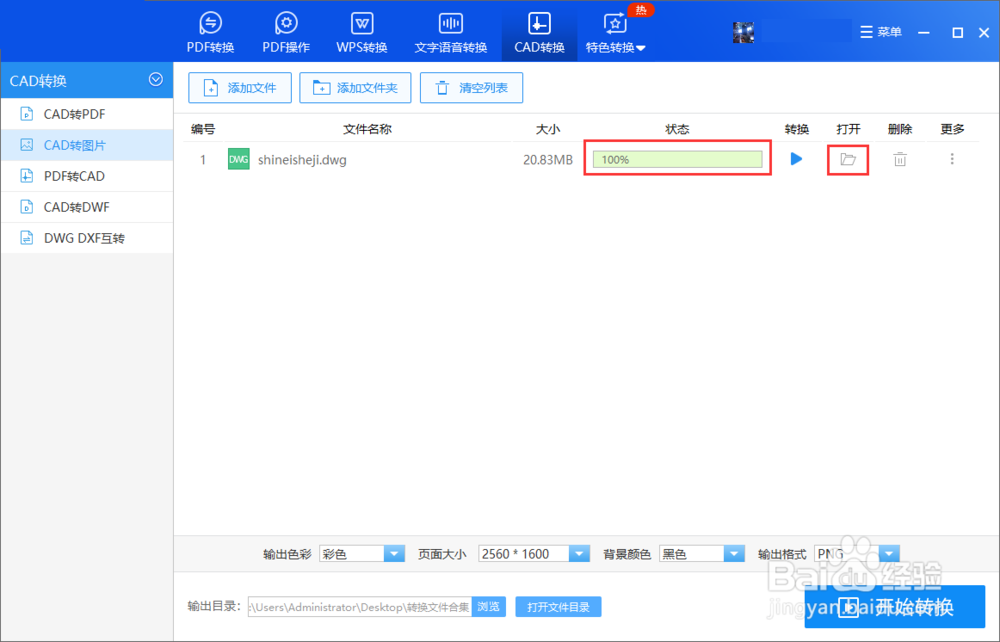Click the 状态 column header

[677, 129]
